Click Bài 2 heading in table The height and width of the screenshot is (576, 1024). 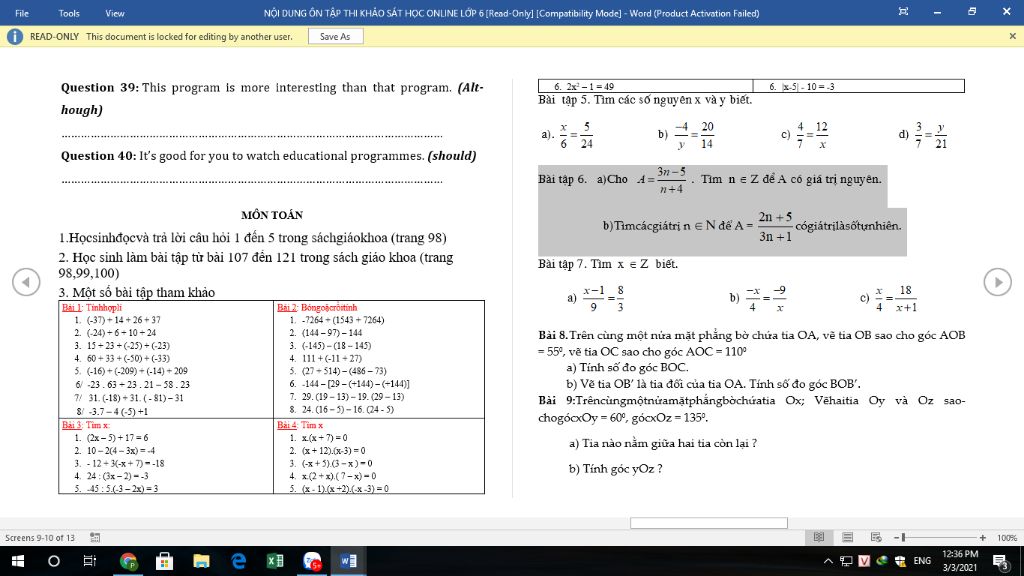[x=317, y=308]
